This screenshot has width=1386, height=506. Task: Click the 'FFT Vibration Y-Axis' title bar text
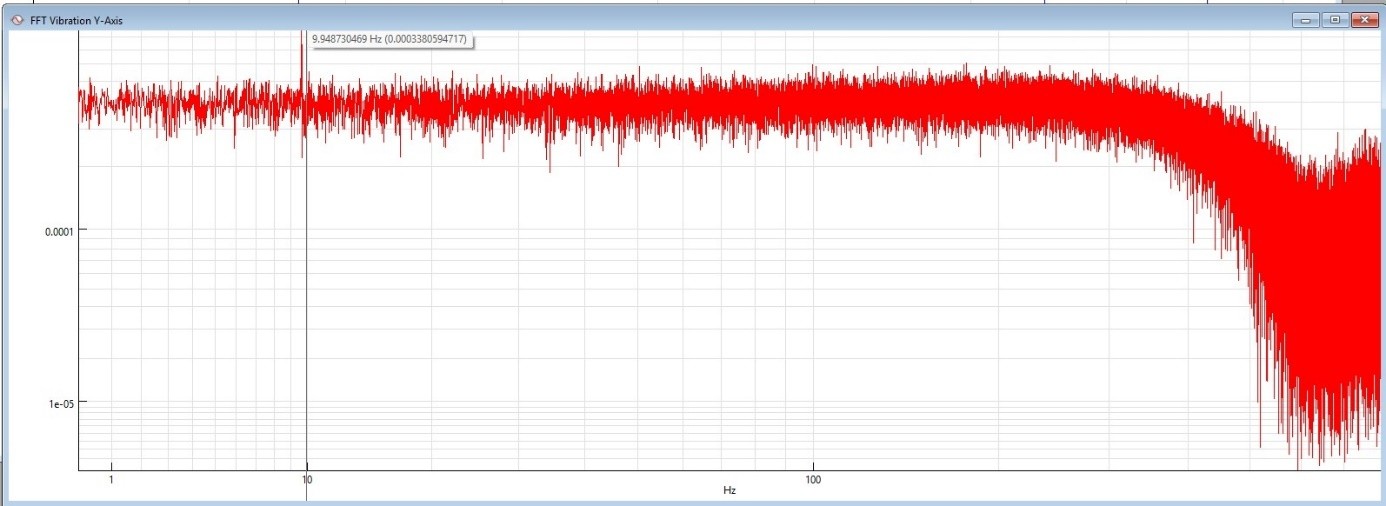(76, 20)
